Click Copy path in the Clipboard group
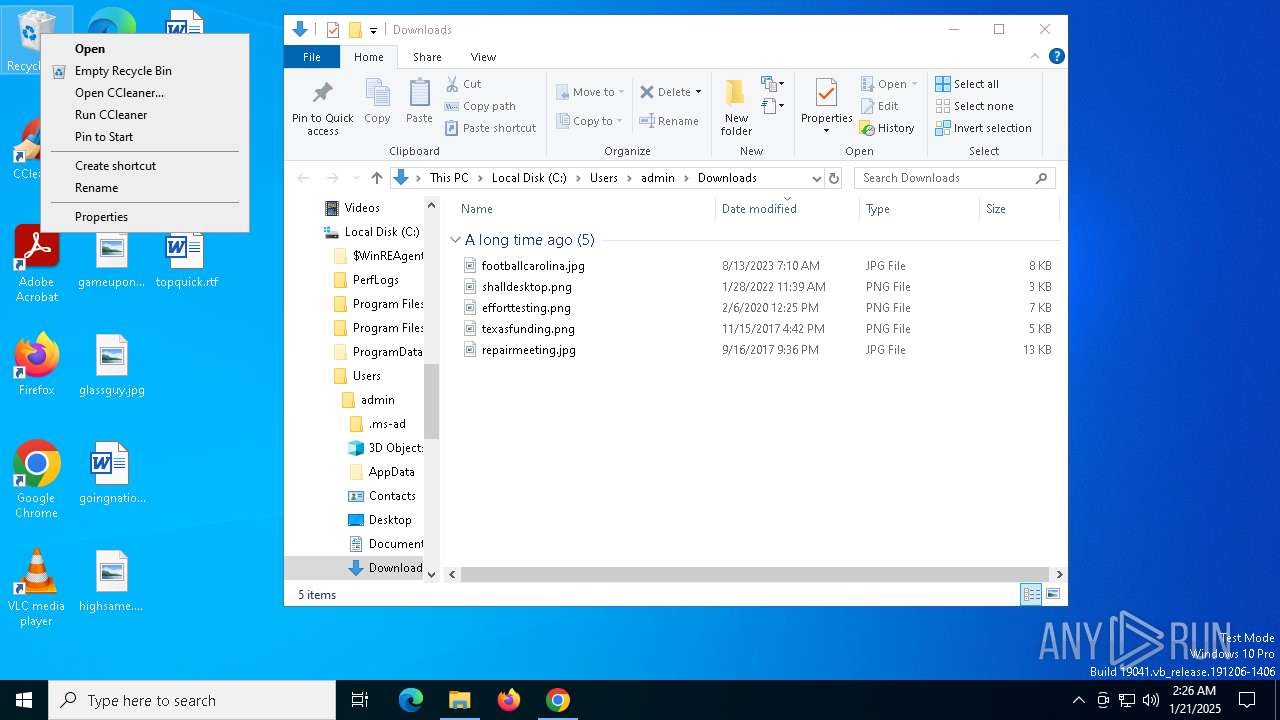 [481, 106]
